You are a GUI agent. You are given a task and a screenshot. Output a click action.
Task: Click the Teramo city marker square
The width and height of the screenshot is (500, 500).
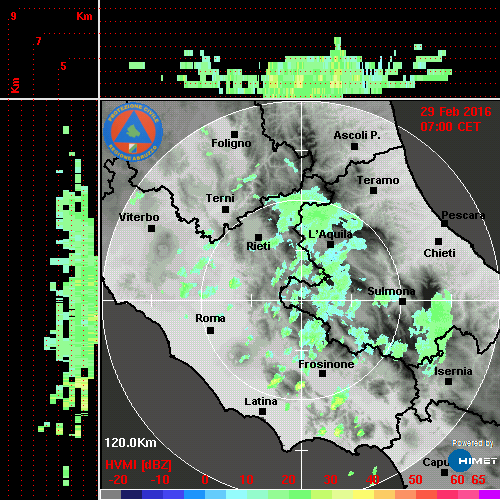[x=374, y=191]
